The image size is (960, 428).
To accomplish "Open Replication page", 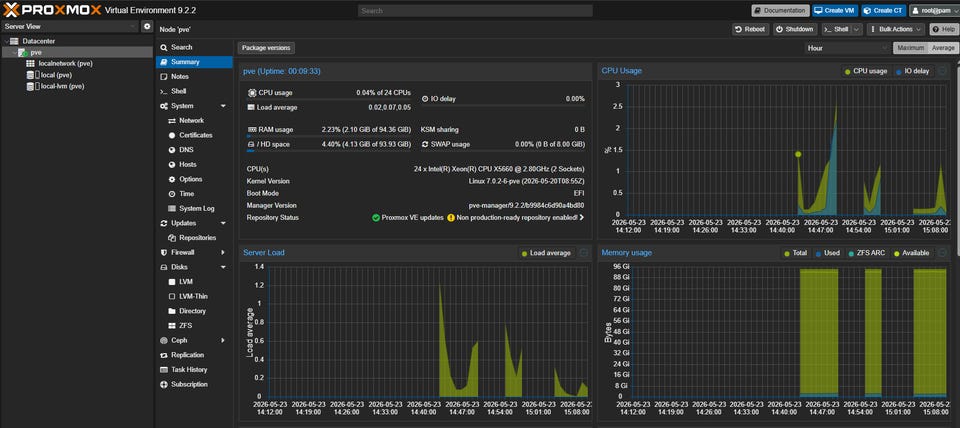I will [193, 355].
